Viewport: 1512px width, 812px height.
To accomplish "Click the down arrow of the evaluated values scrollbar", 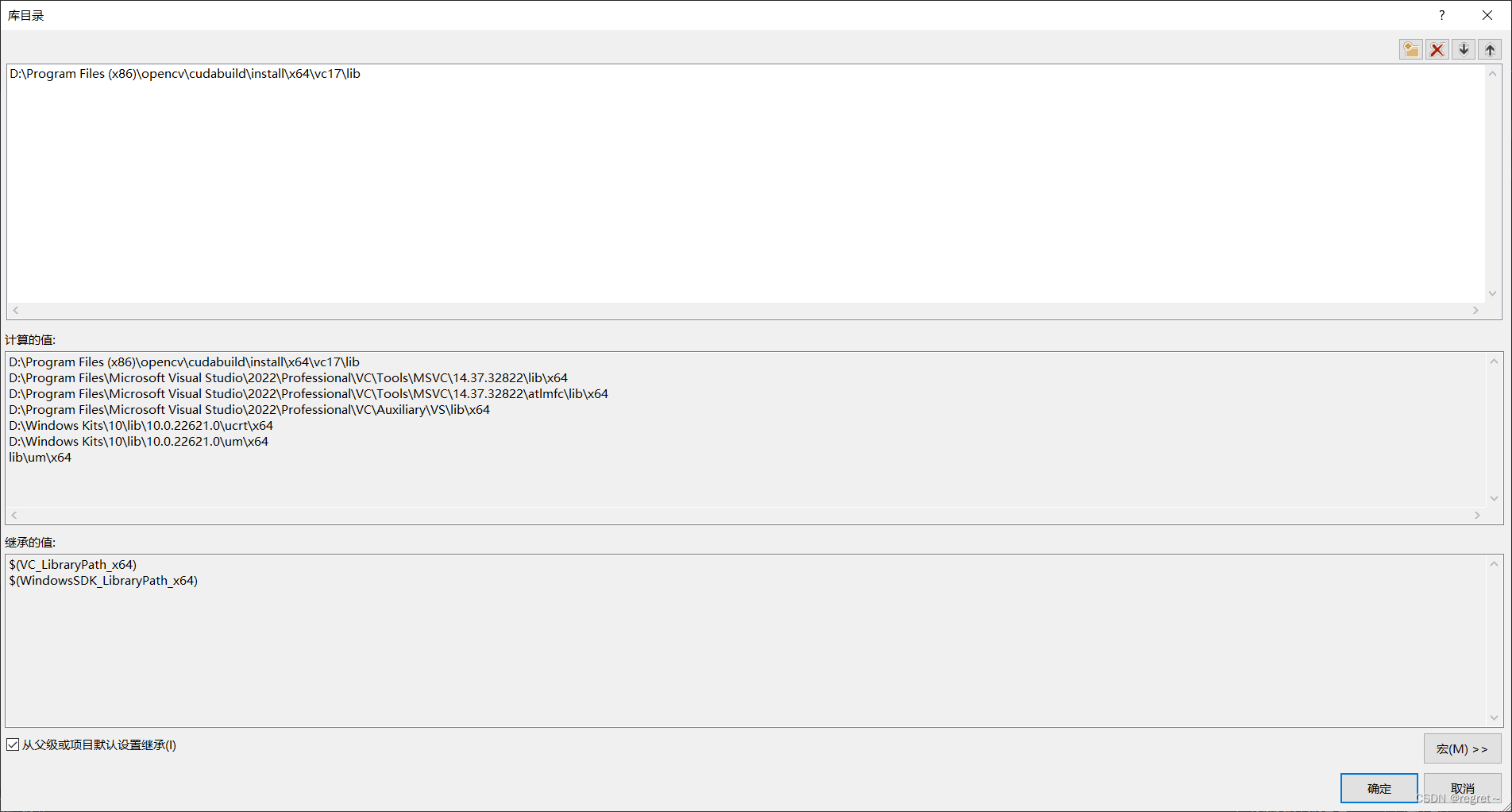I will tap(1495, 498).
